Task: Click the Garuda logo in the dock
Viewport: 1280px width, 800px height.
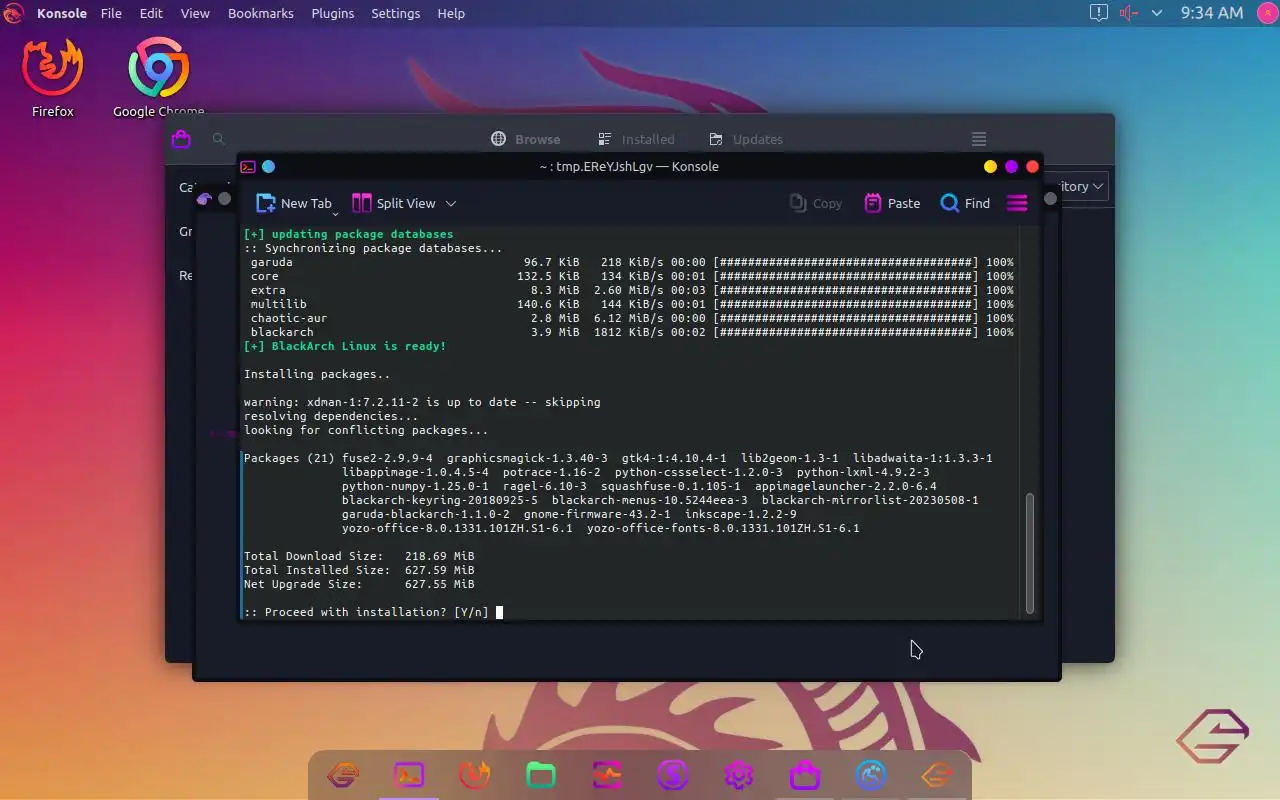Action: 343,774
